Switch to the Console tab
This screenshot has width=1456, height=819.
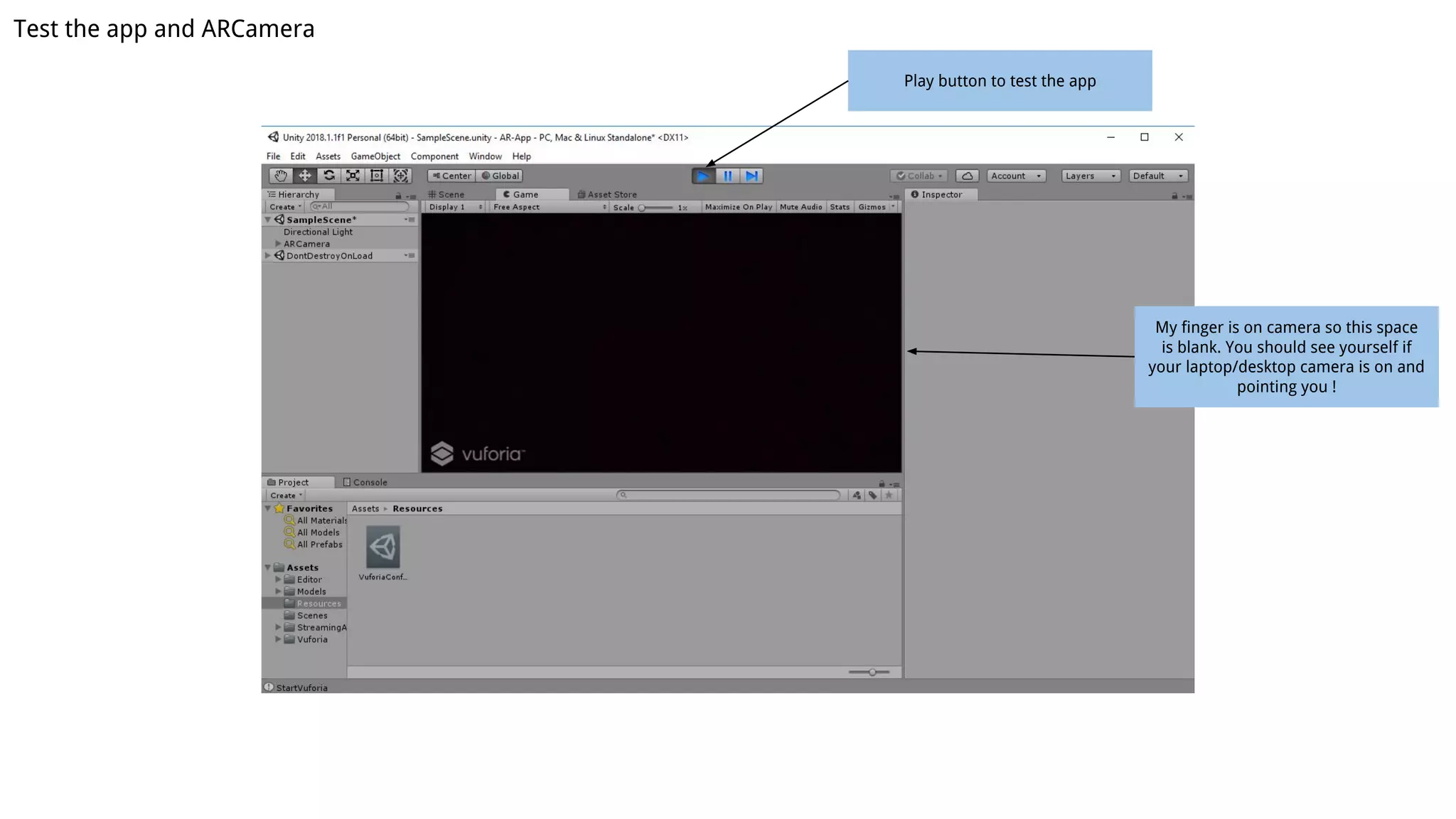point(365,482)
